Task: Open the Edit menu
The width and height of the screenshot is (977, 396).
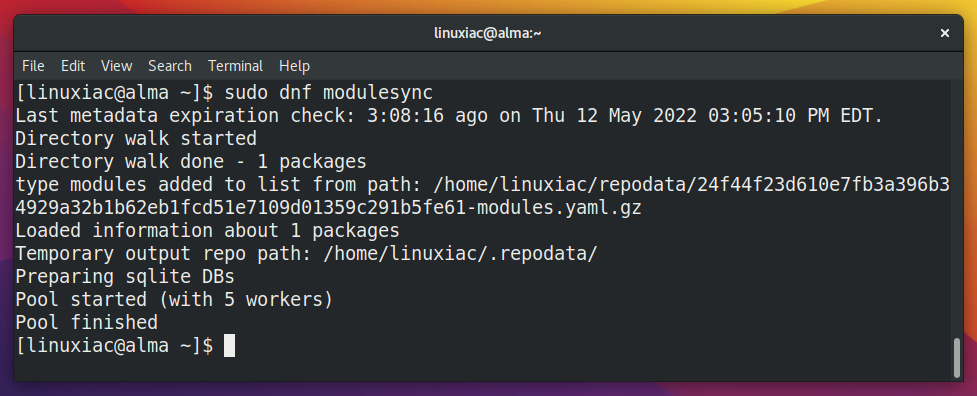Action: point(73,66)
